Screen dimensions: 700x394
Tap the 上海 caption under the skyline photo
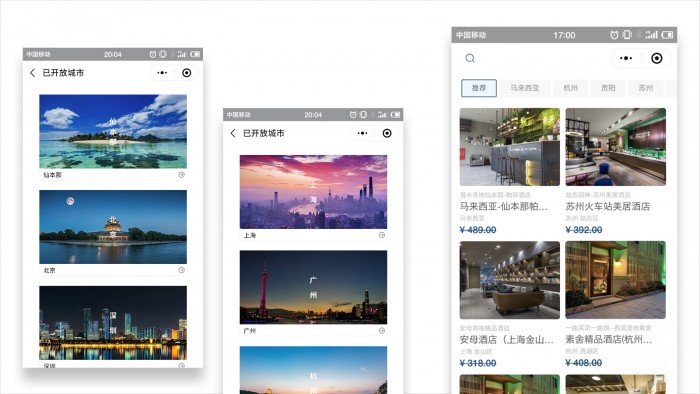click(250, 235)
